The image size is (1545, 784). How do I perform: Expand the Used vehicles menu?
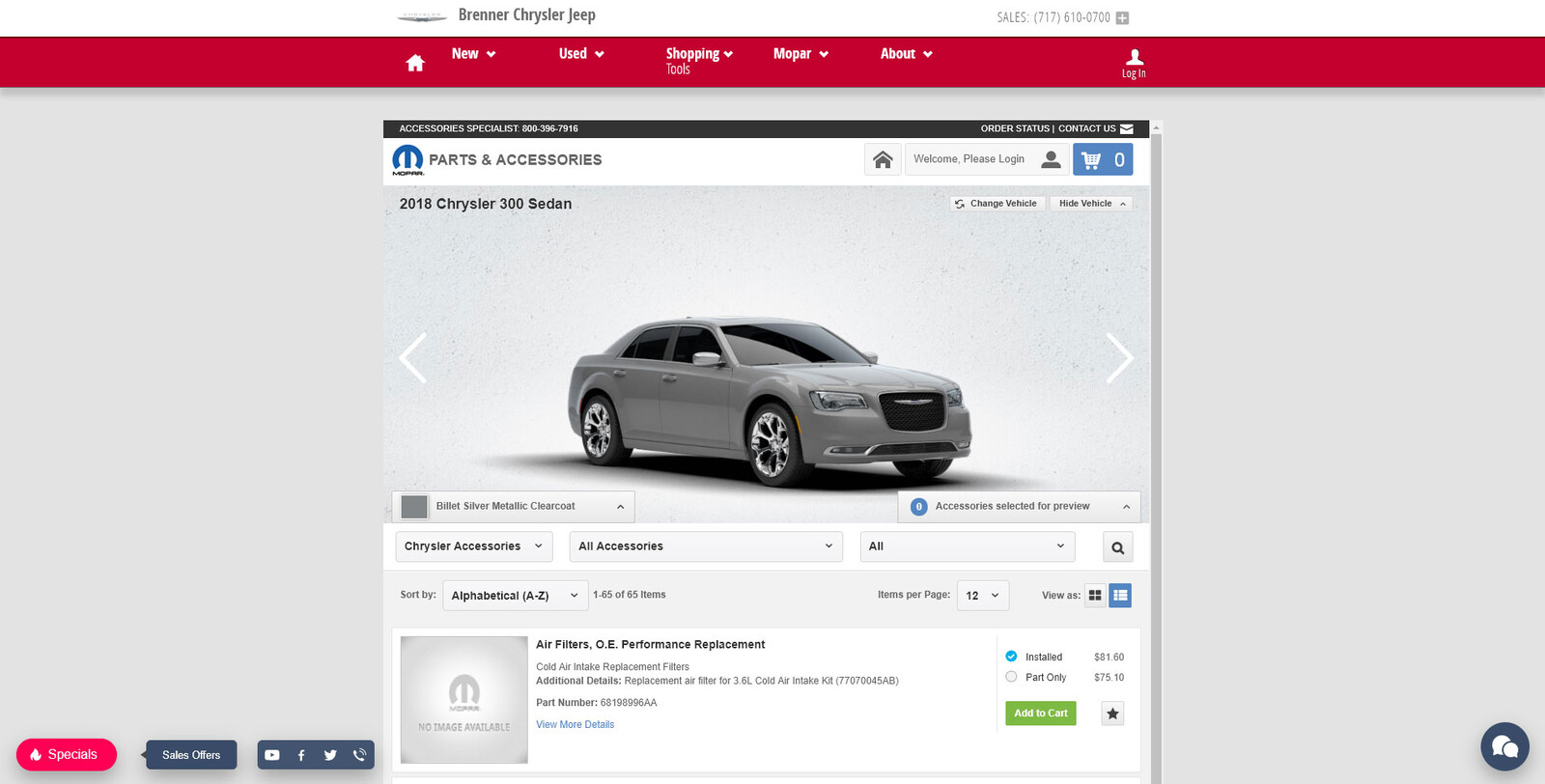coord(581,54)
